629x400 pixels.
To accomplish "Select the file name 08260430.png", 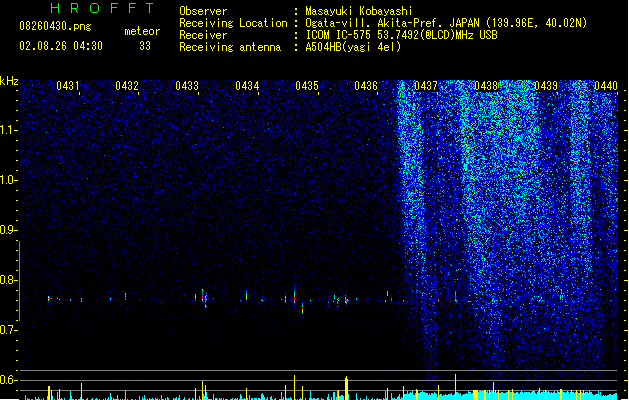I will click(55, 26).
